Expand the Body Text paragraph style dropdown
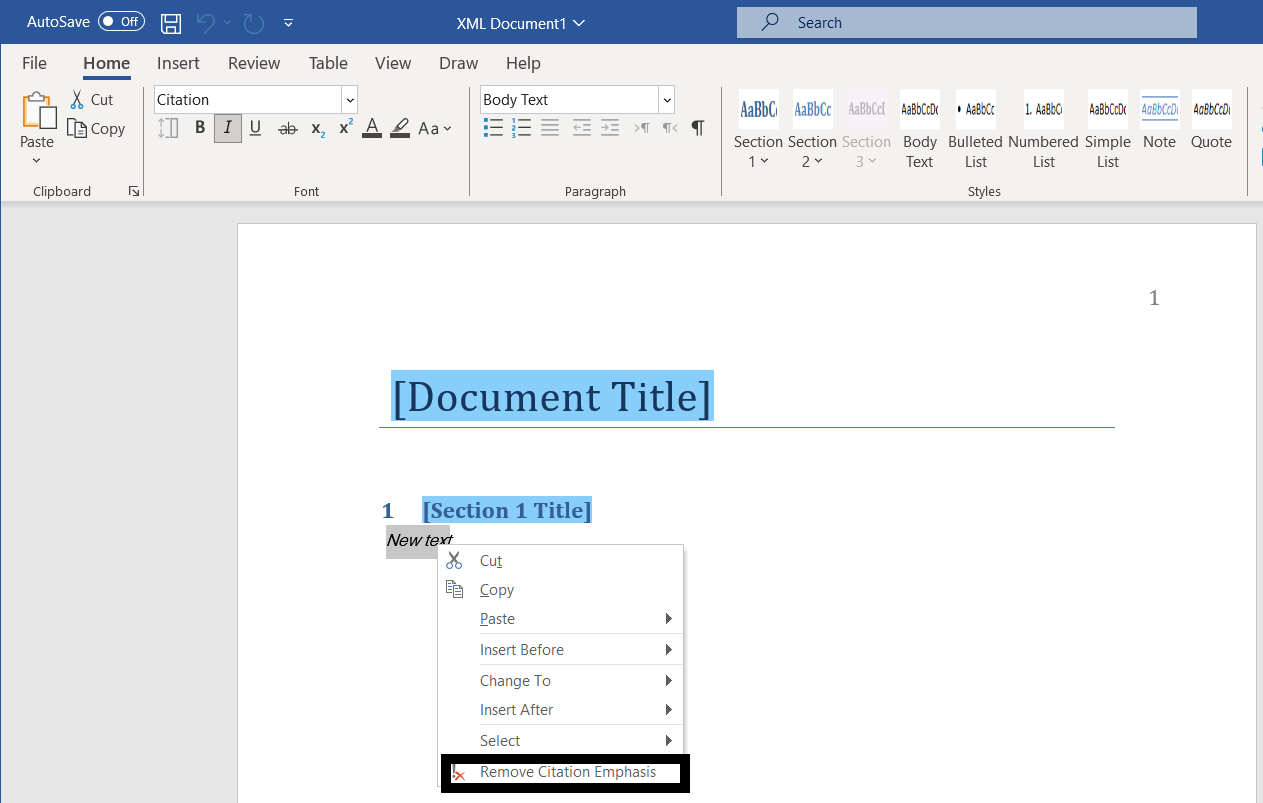1263x803 pixels. point(666,99)
